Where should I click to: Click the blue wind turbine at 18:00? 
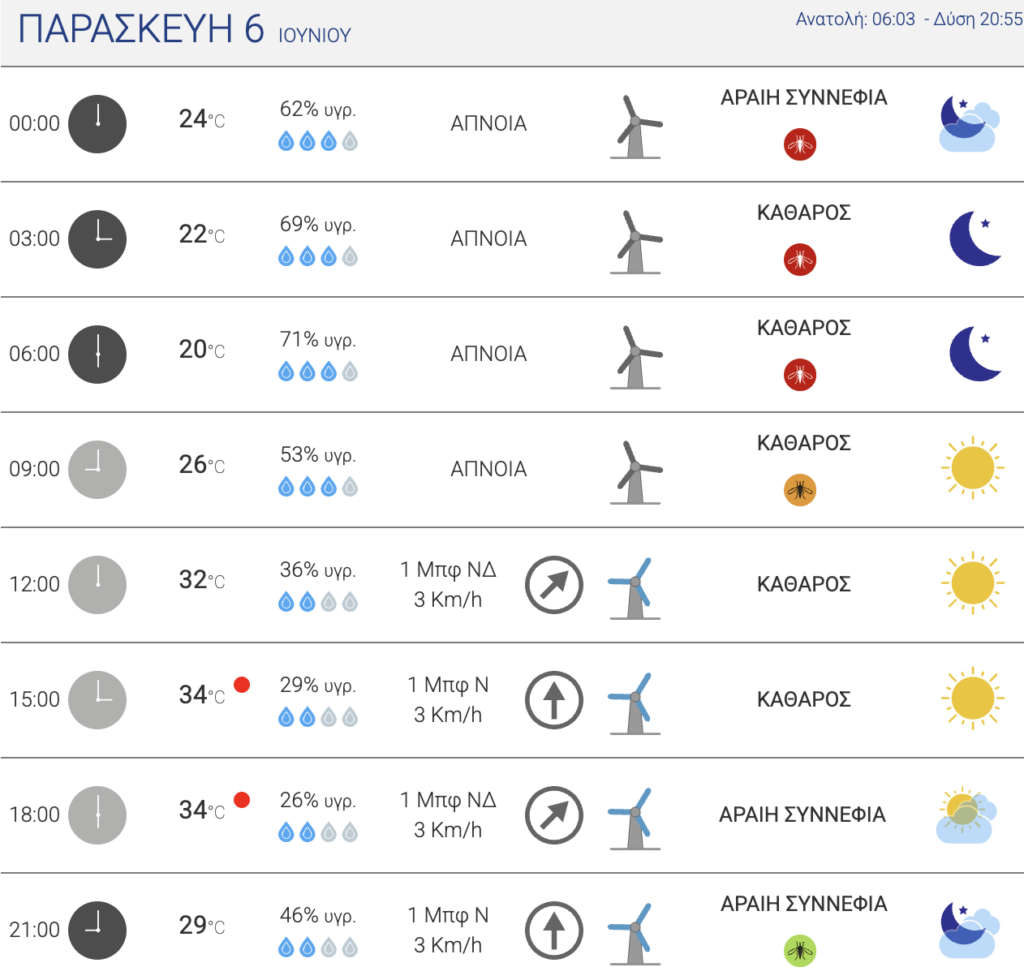634,819
